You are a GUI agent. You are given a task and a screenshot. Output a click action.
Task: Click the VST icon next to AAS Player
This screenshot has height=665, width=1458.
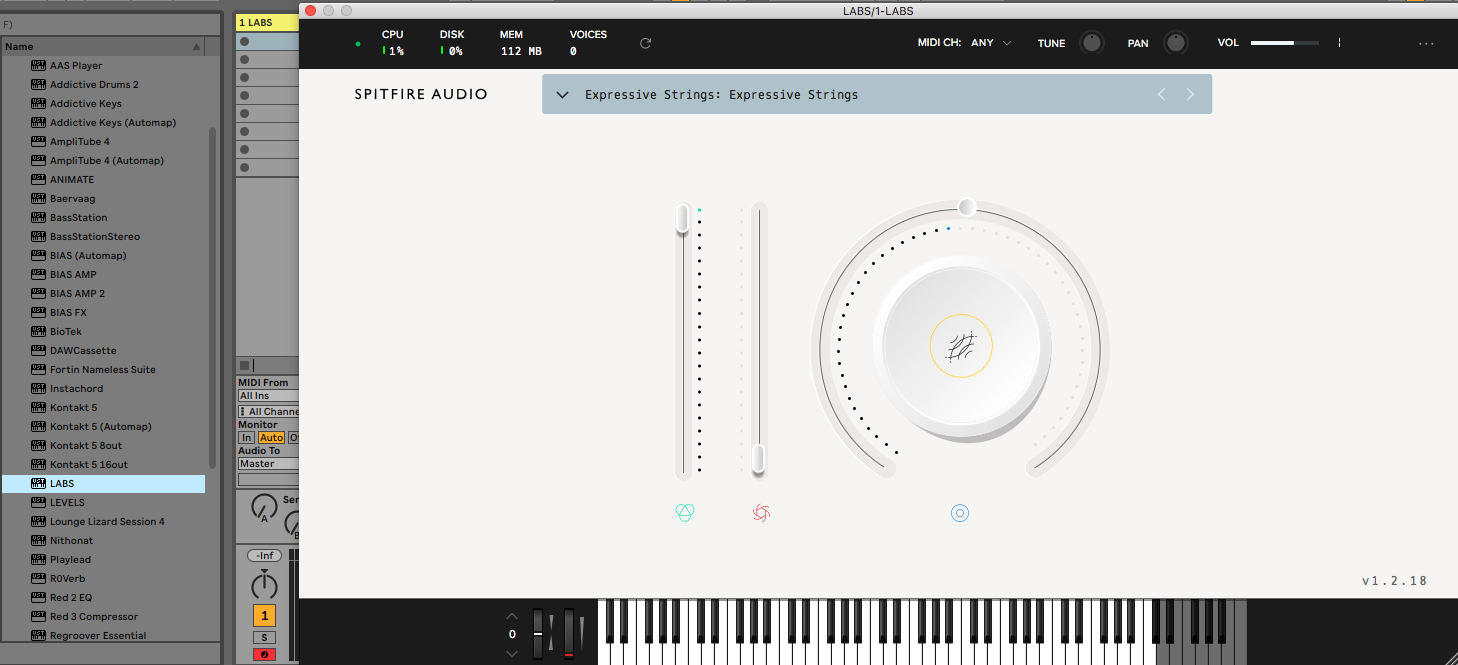(38, 65)
